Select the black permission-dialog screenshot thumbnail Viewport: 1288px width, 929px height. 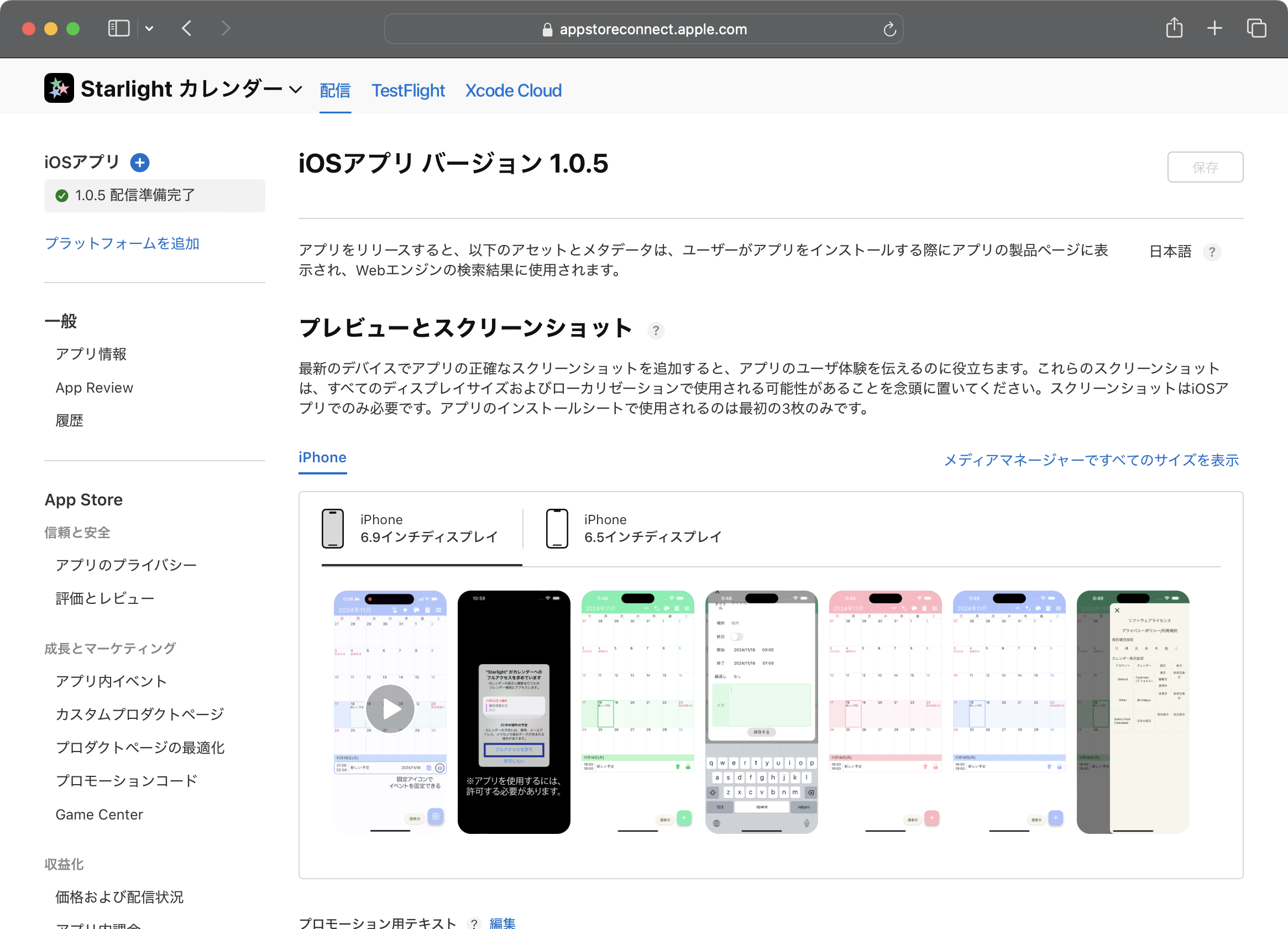click(x=514, y=711)
